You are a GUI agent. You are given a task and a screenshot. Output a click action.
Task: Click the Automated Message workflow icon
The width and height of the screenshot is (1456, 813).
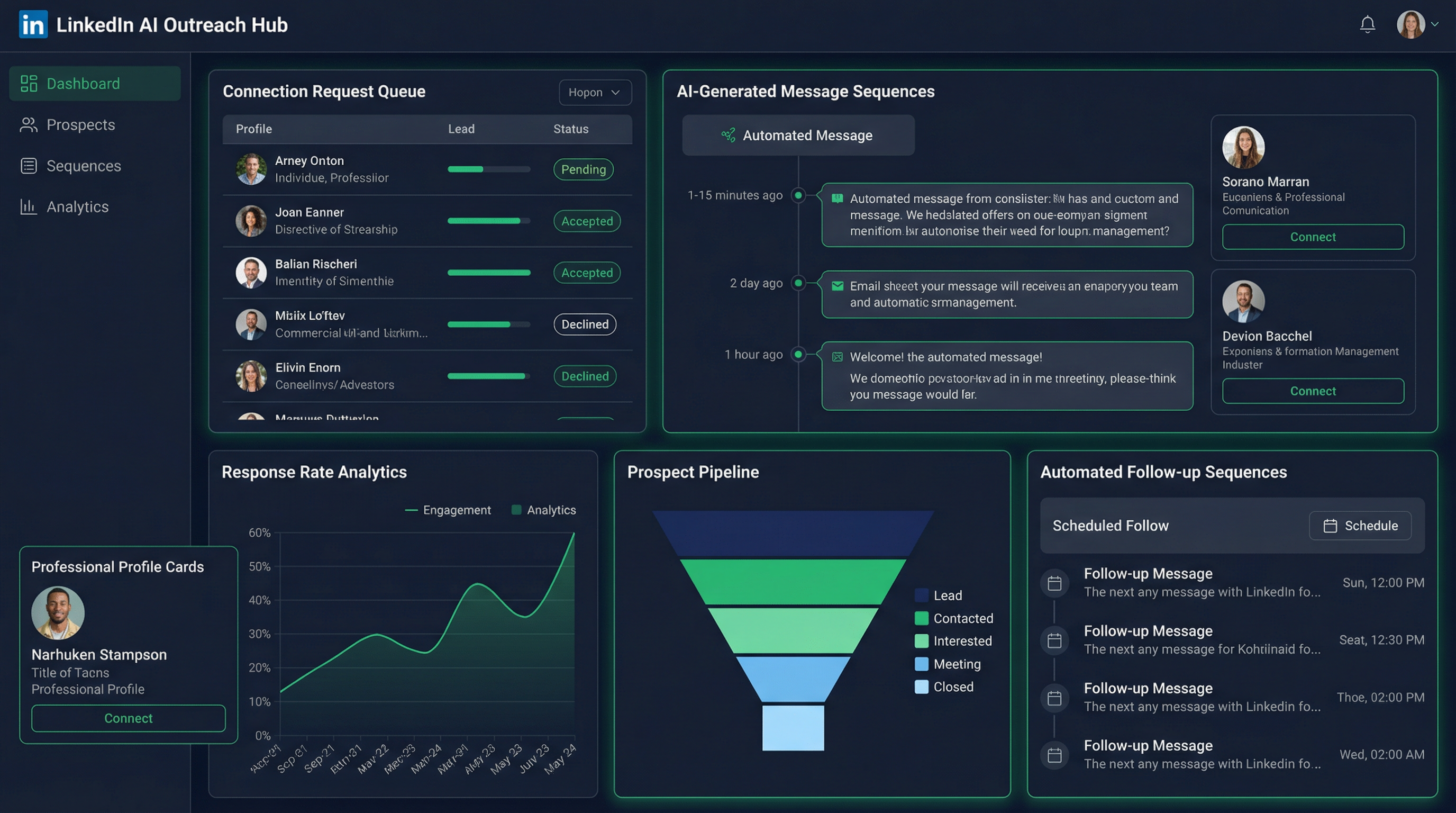[729, 135]
